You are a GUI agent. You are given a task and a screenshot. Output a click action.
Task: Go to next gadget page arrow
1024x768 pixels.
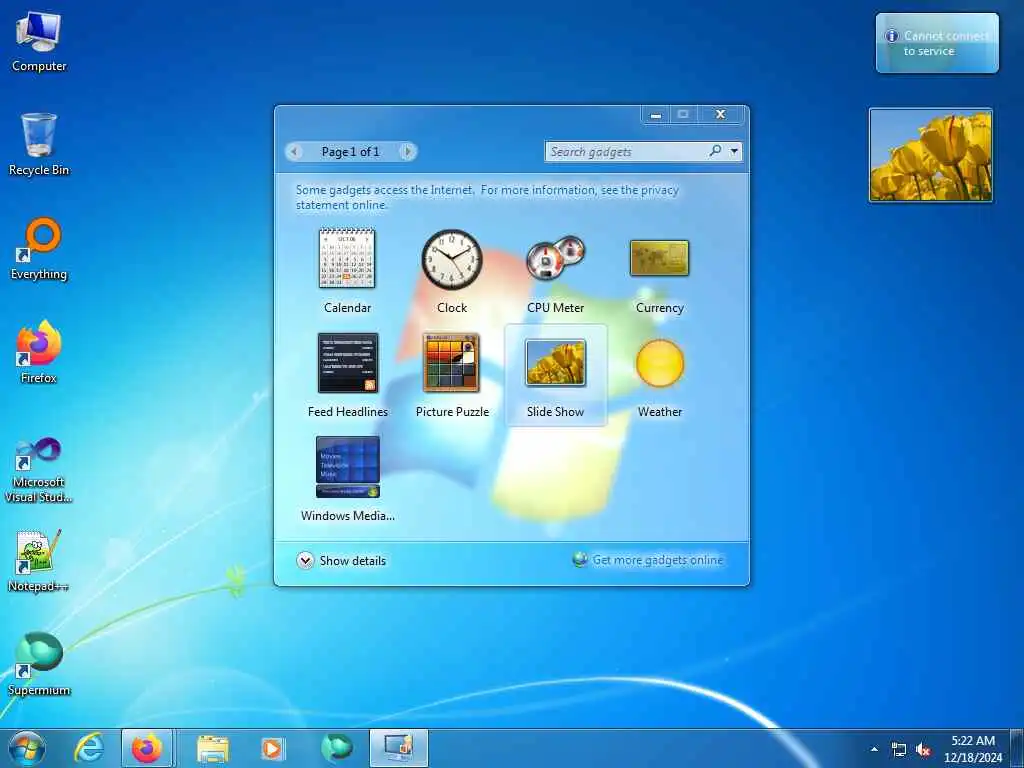pyautogui.click(x=408, y=152)
